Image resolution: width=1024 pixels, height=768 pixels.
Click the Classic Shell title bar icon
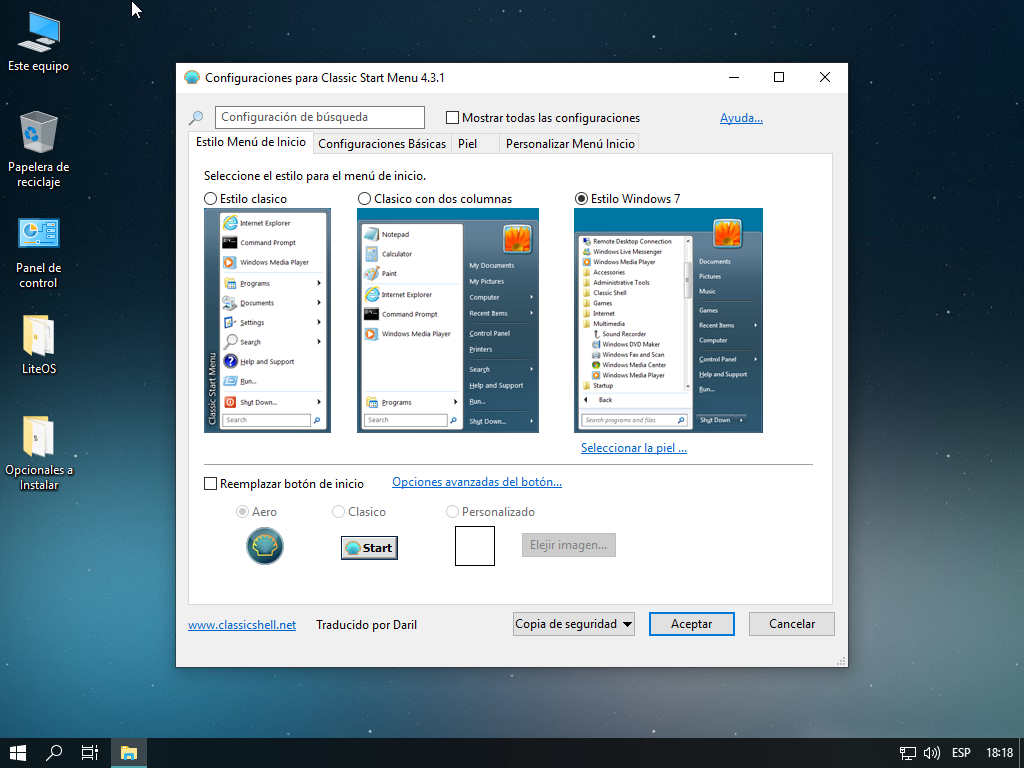tap(192, 78)
